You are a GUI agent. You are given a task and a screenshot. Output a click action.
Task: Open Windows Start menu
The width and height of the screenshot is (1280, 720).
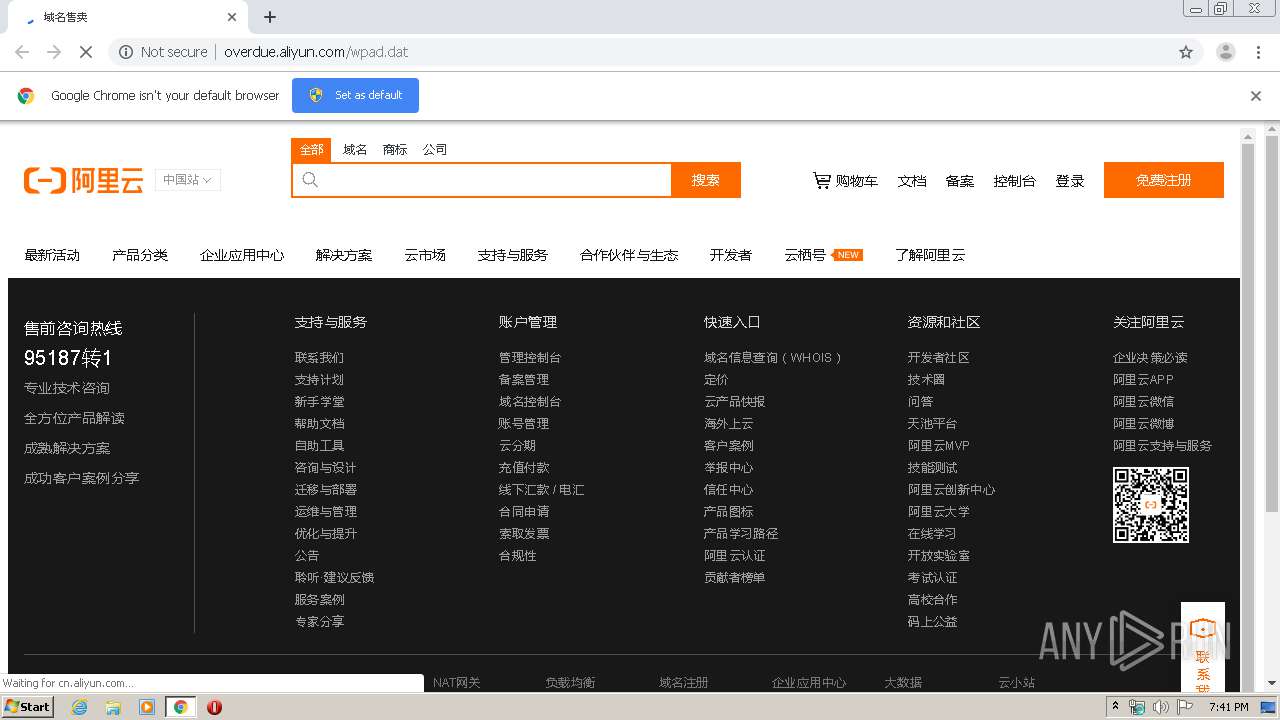tap(28, 707)
